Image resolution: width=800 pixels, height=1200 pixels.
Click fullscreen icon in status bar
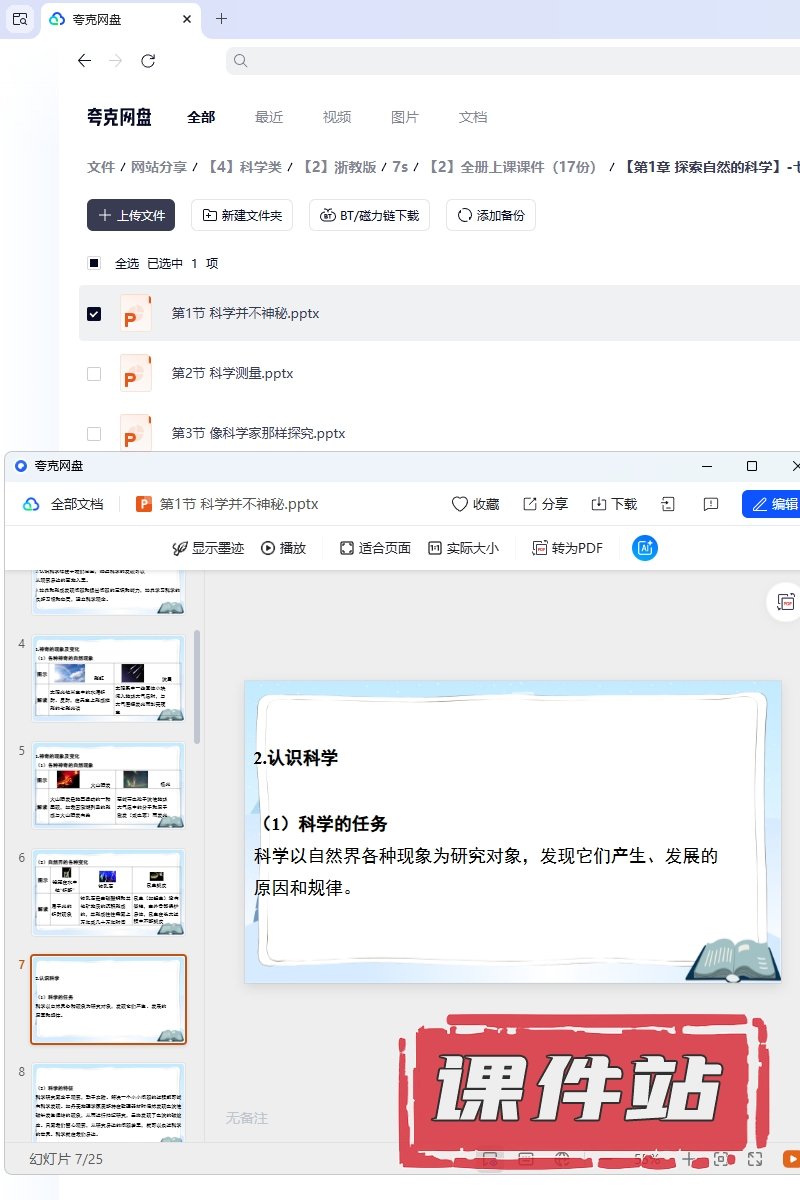point(756,1159)
